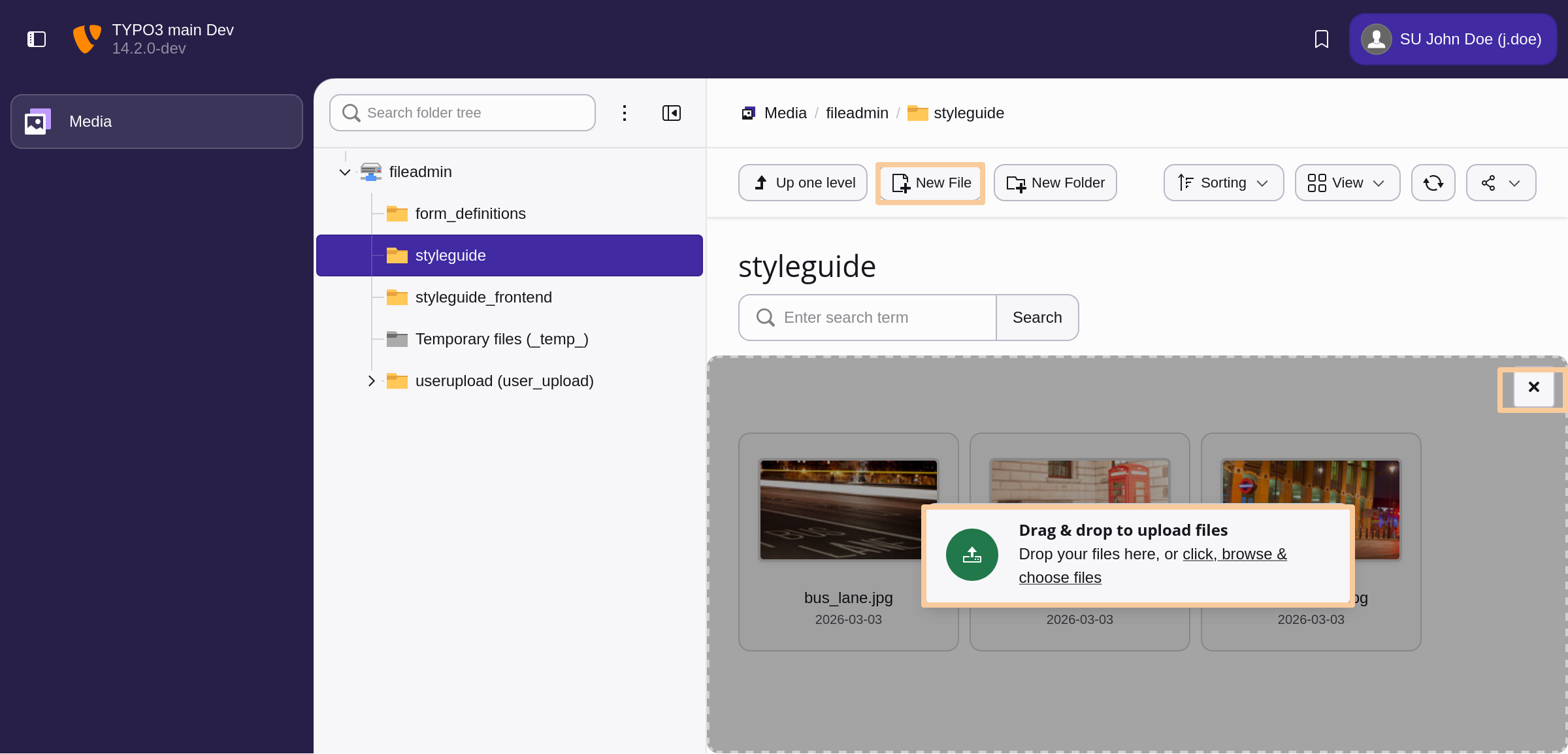Click New File in the toolbar
This screenshot has height=754, width=1568.
tap(930, 183)
